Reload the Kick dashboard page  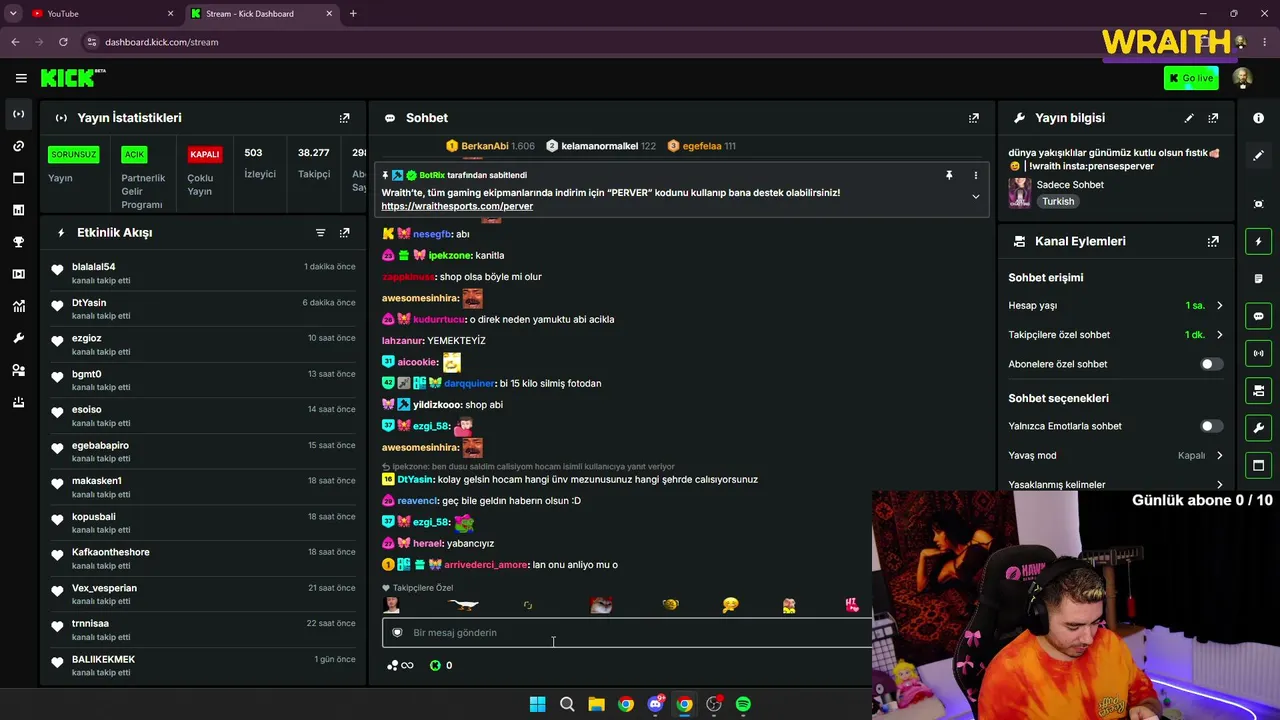click(x=63, y=42)
